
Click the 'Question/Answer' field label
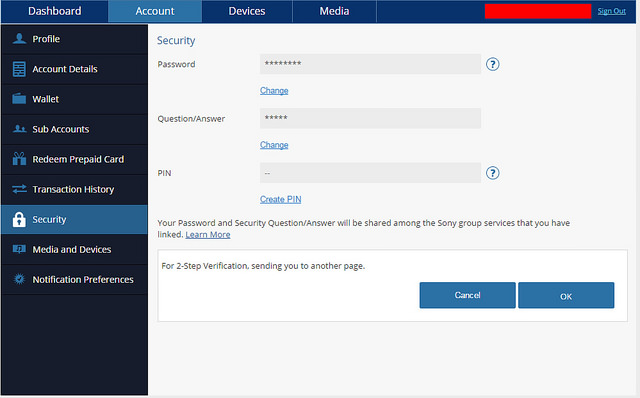[191, 119]
